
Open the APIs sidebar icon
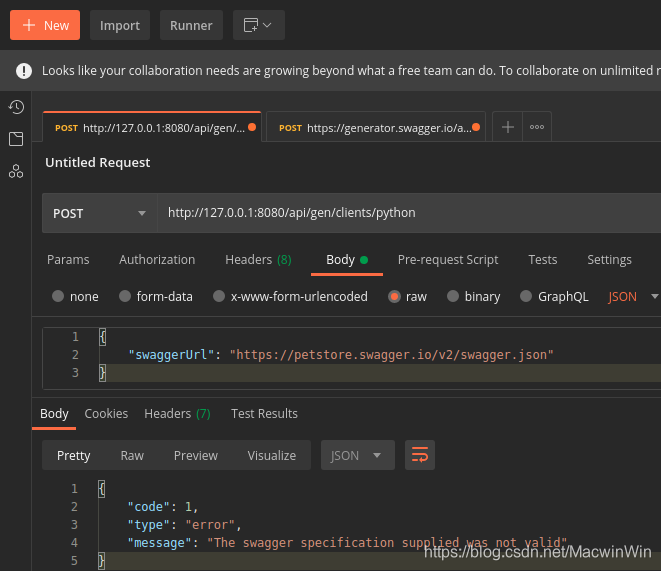16,171
